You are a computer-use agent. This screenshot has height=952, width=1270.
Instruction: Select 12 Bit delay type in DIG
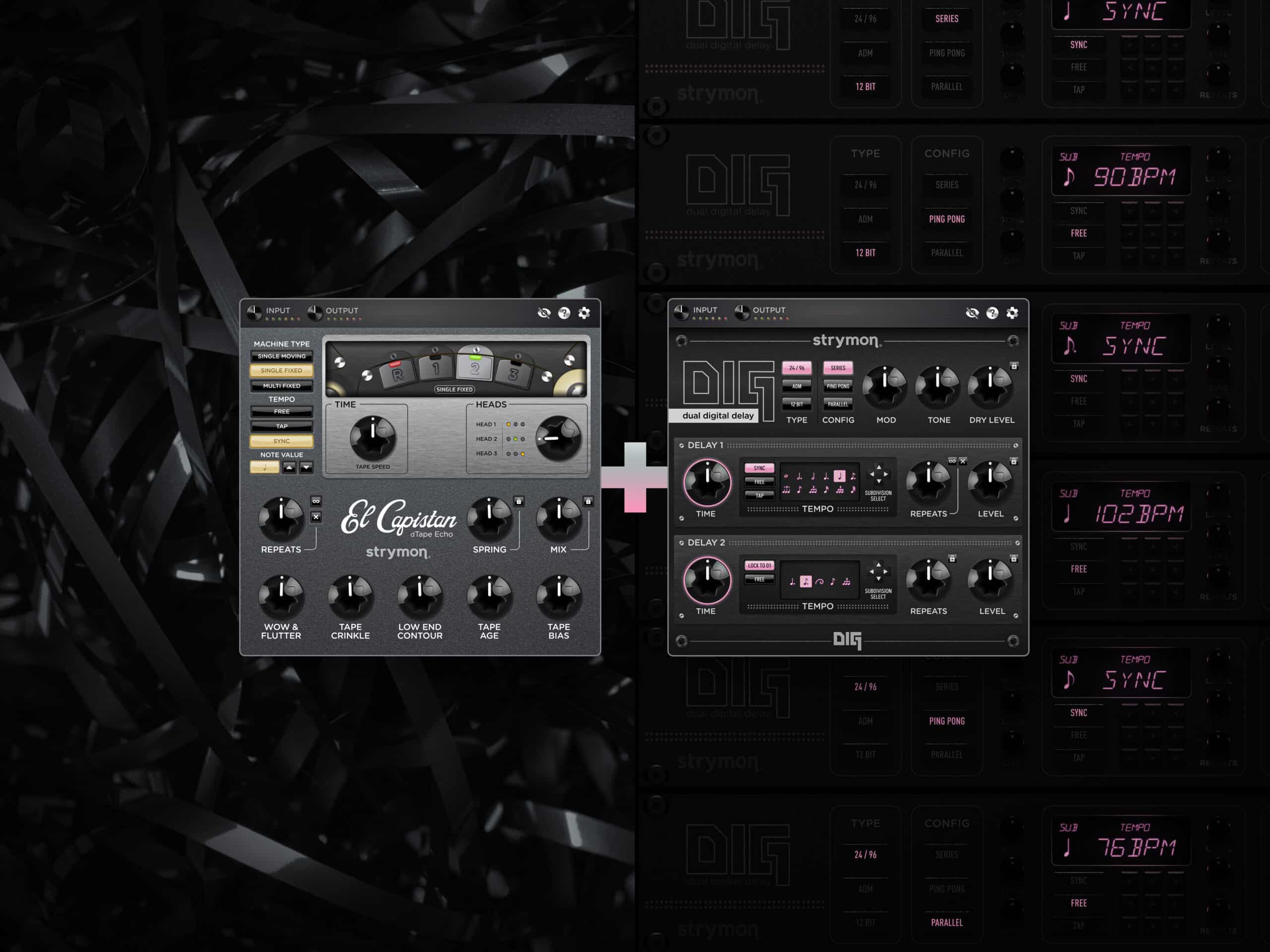click(x=797, y=405)
